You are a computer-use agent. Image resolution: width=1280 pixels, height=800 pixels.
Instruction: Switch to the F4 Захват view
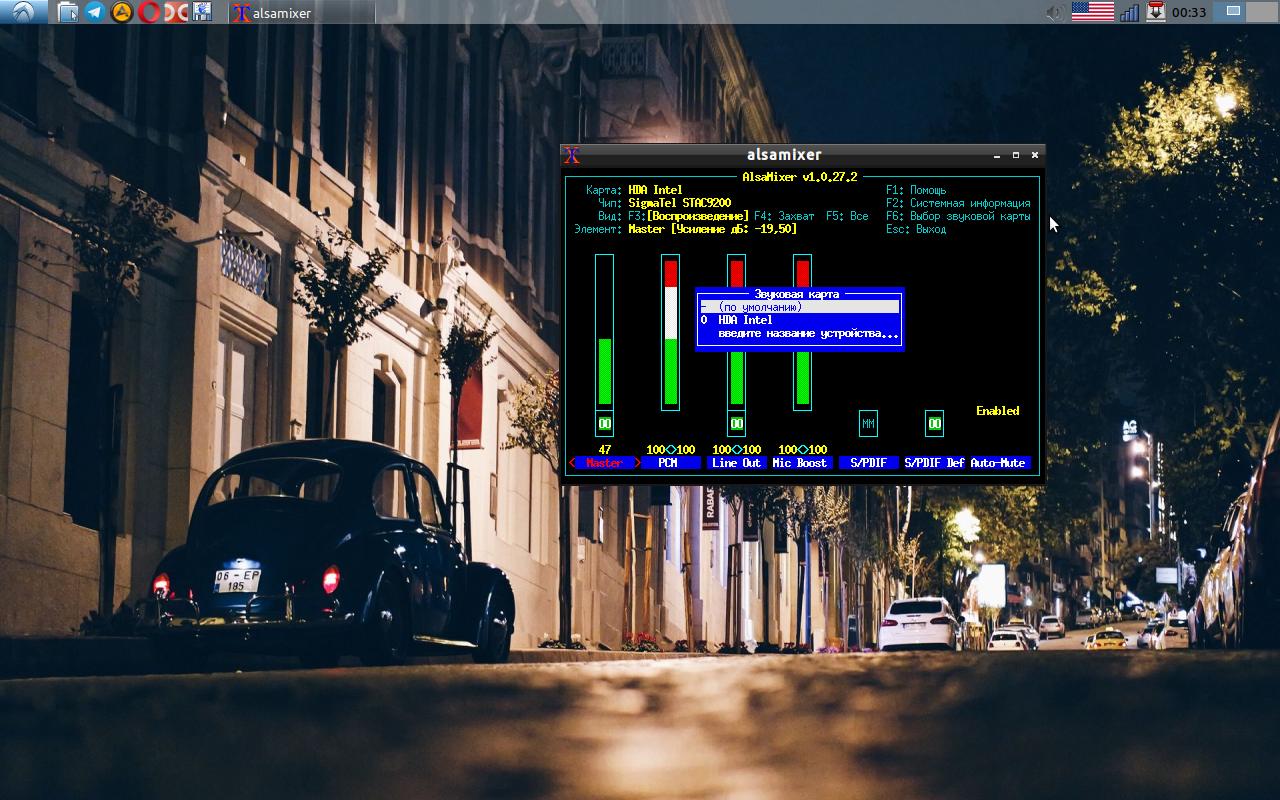point(783,216)
